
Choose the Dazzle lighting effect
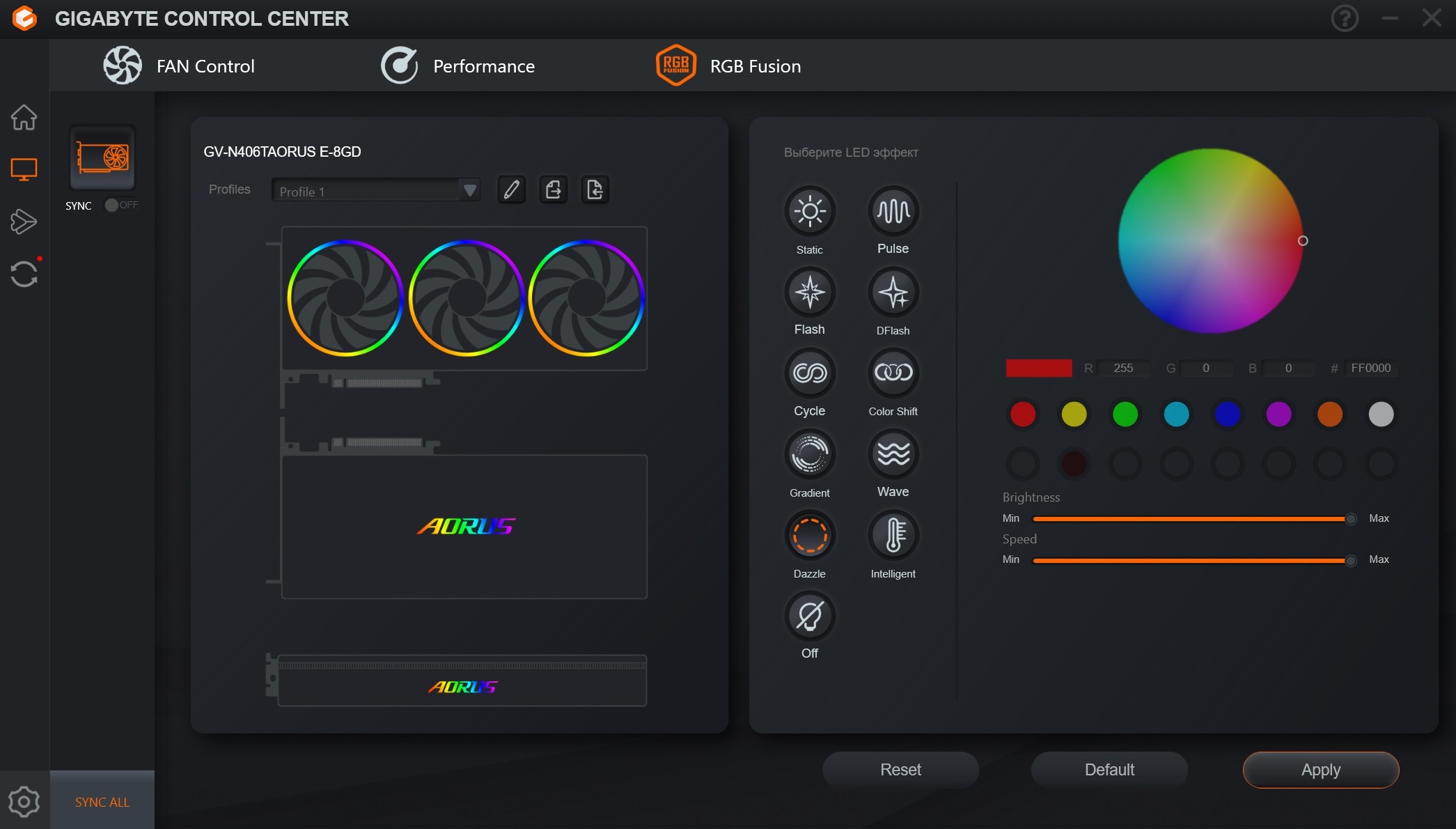[809, 536]
